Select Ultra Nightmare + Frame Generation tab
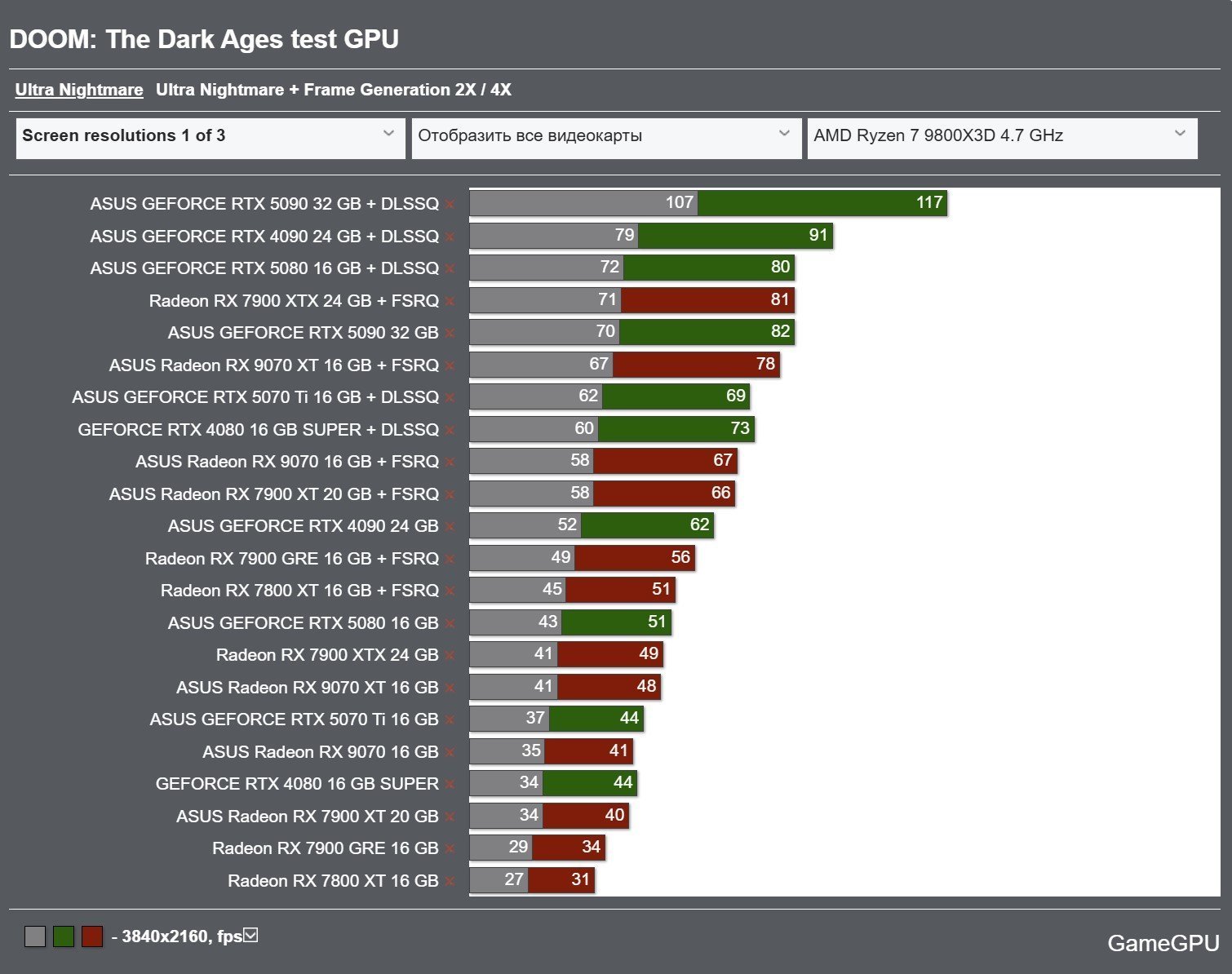The height and width of the screenshot is (974, 1232). coord(334,90)
